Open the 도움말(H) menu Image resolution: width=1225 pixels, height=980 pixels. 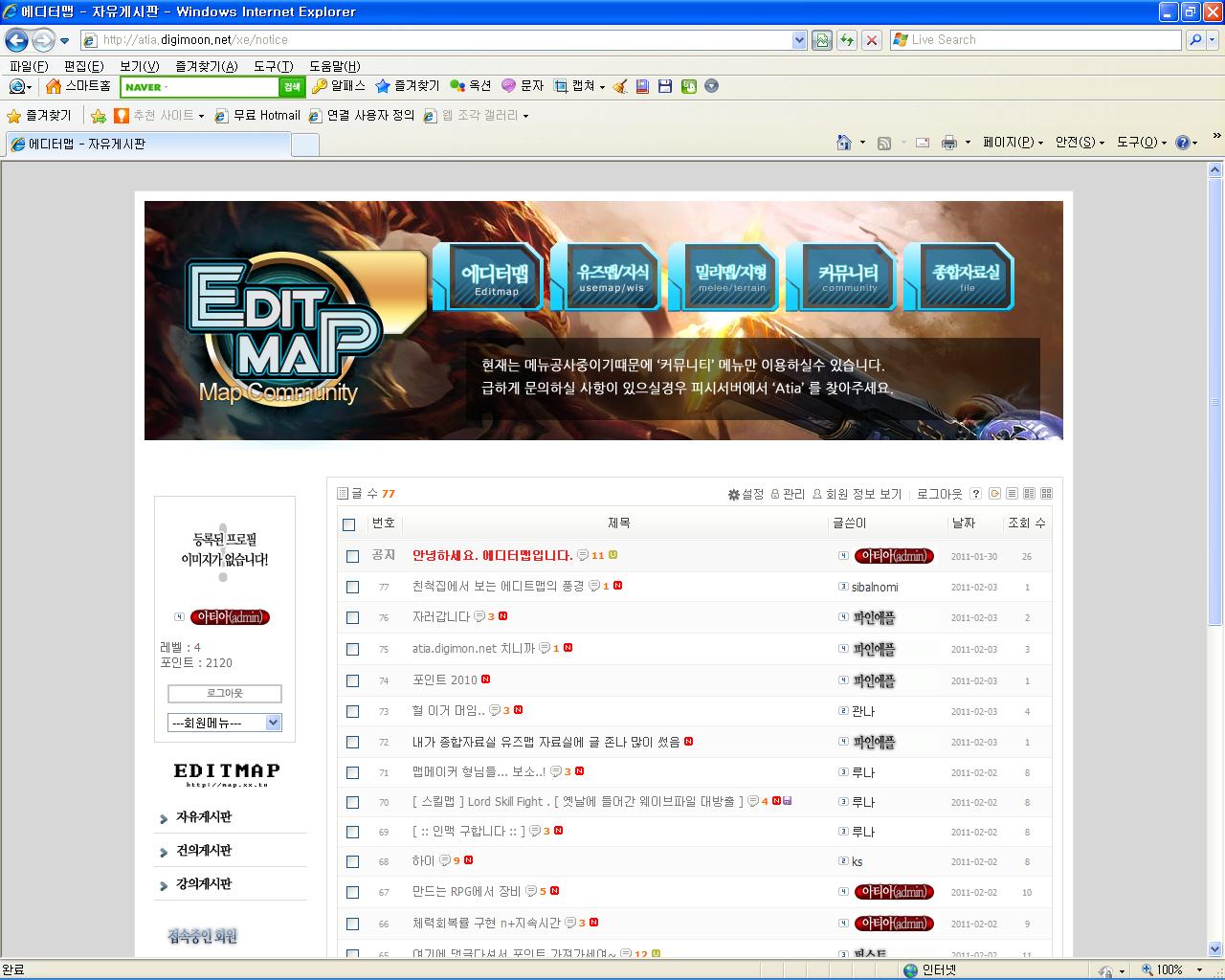[334, 66]
